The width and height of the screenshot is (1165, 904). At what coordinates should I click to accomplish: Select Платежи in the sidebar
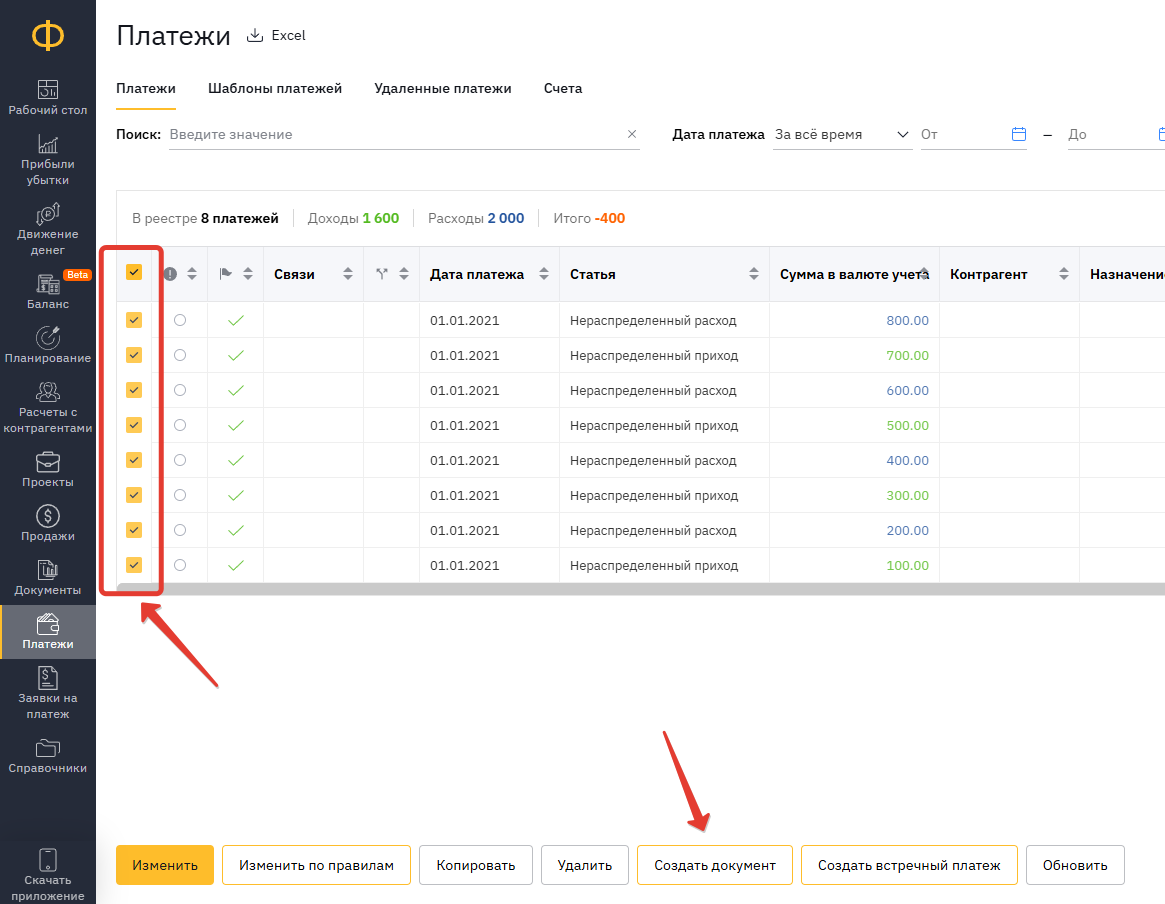(x=48, y=632)
